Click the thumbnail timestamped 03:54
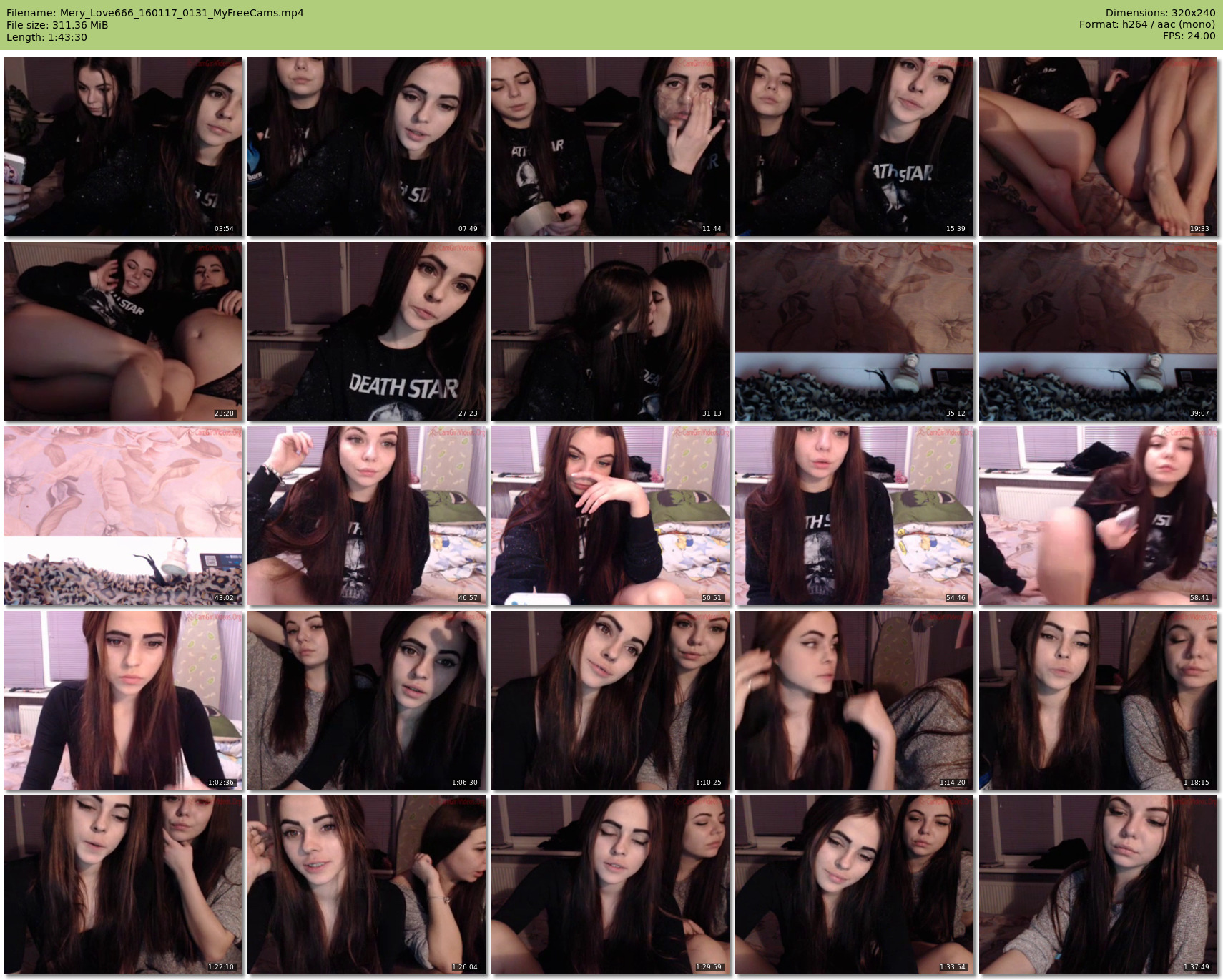 123,147
